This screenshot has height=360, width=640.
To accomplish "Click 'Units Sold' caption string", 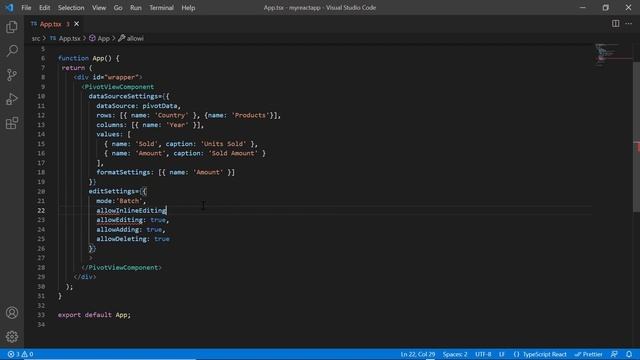I will (223, 144).
